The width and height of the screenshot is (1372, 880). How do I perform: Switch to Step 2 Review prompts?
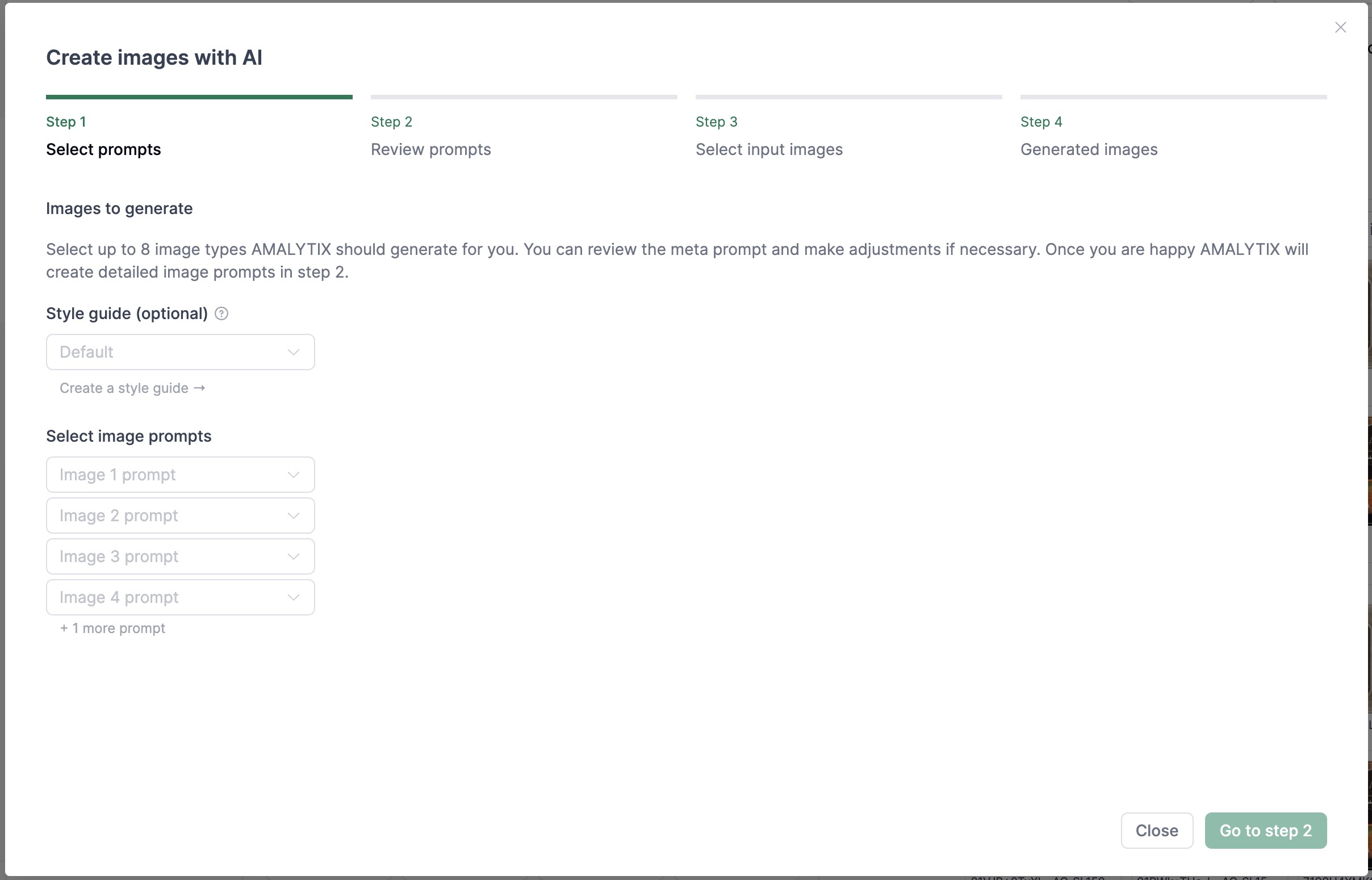click(431, 149)
